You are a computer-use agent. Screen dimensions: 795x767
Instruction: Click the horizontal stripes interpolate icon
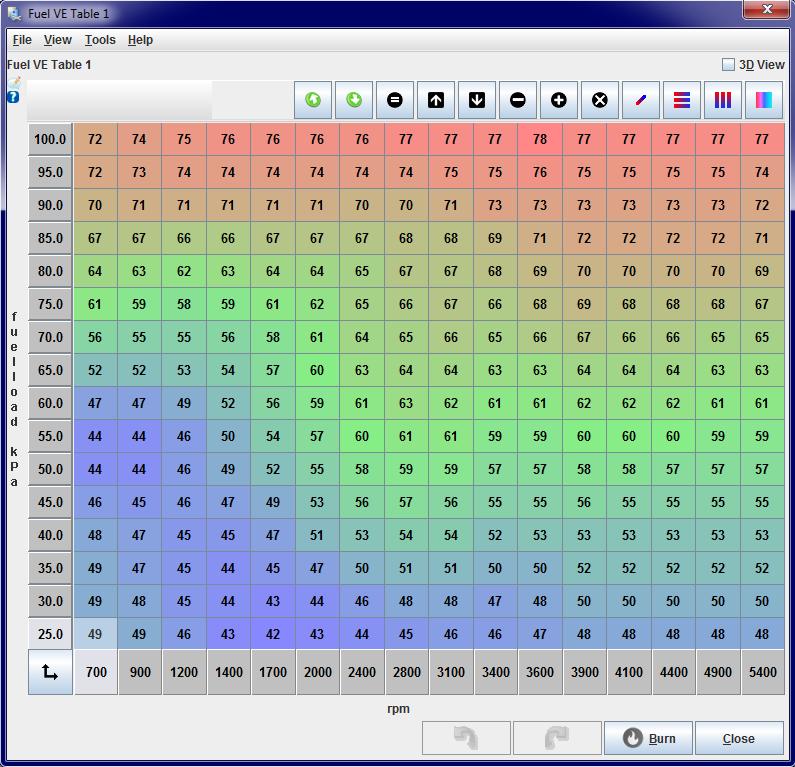(x=682, y=100)
